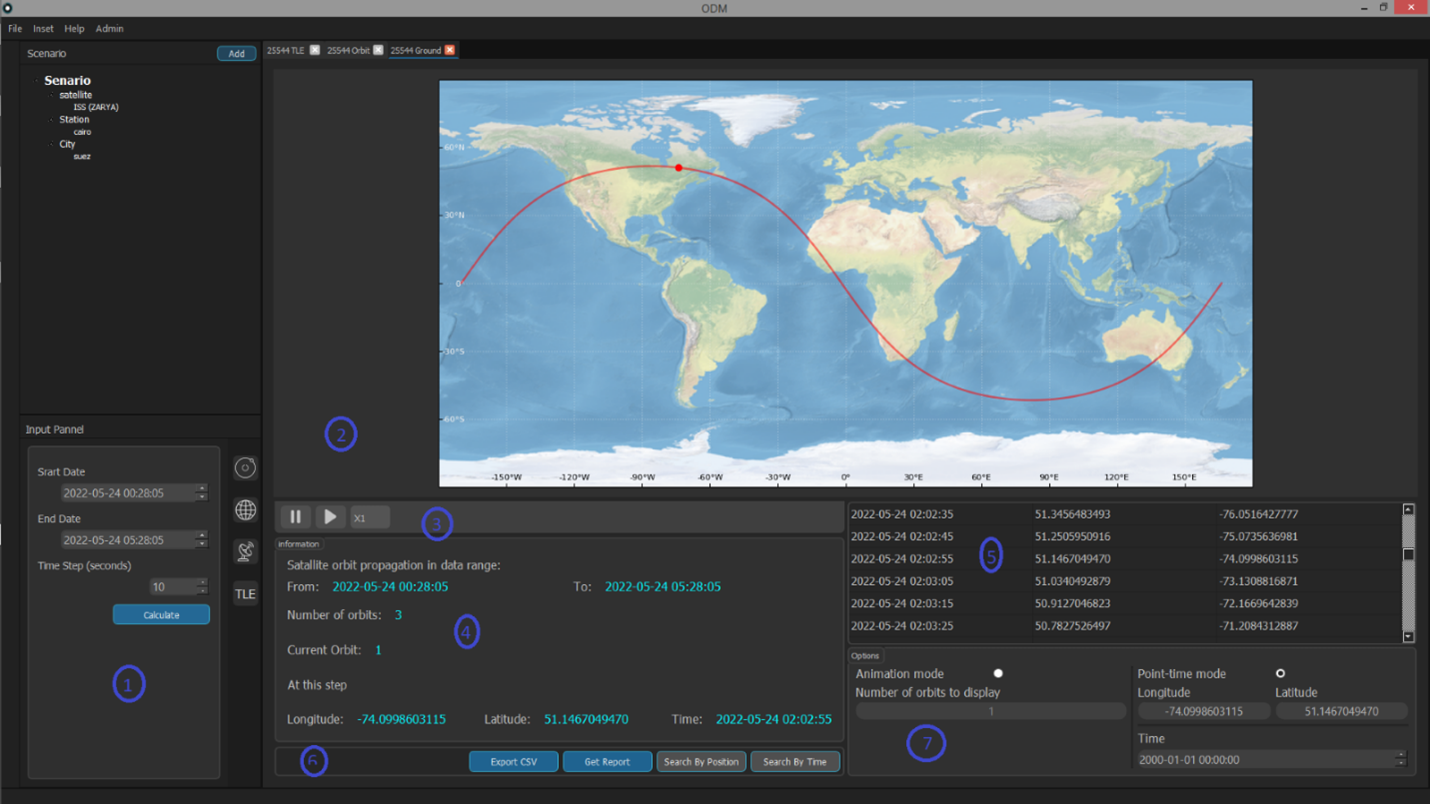Viewport: 1430px width, 804px height.
Task: Open the TLE panel via the TLE icon
Action: point(245,593)
